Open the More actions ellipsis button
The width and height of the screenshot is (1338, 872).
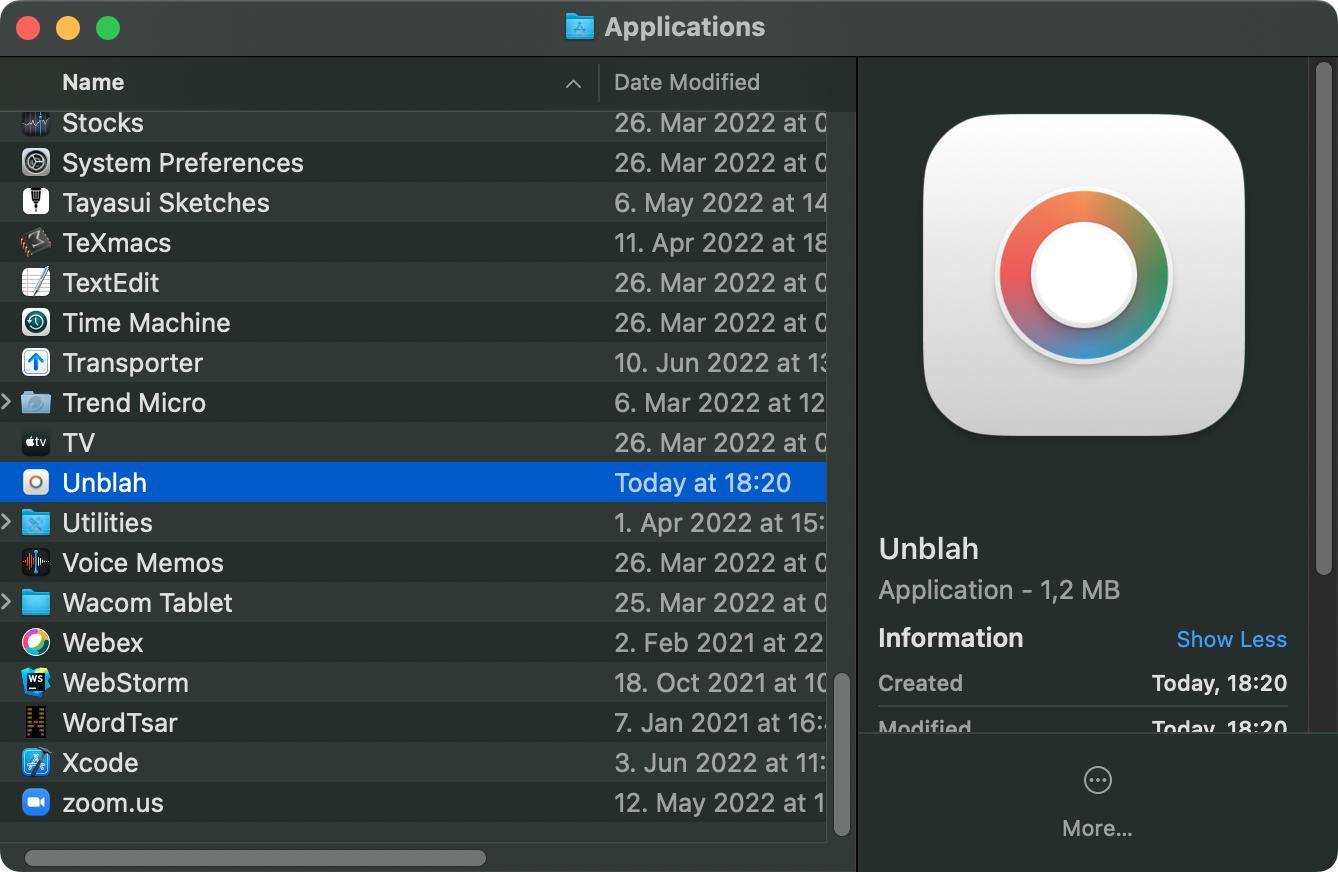pyautogui.click(x=1098, y=780)
